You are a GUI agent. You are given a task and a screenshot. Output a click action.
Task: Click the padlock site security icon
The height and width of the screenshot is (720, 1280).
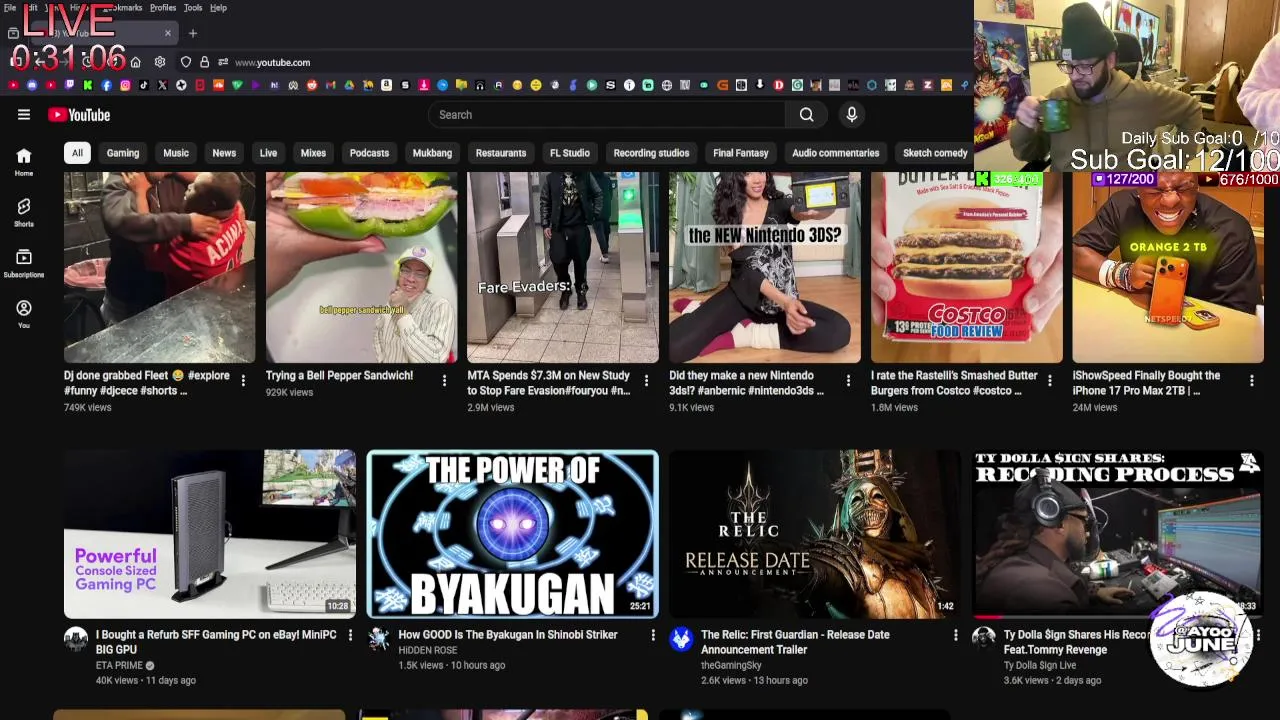click(204, 62)
